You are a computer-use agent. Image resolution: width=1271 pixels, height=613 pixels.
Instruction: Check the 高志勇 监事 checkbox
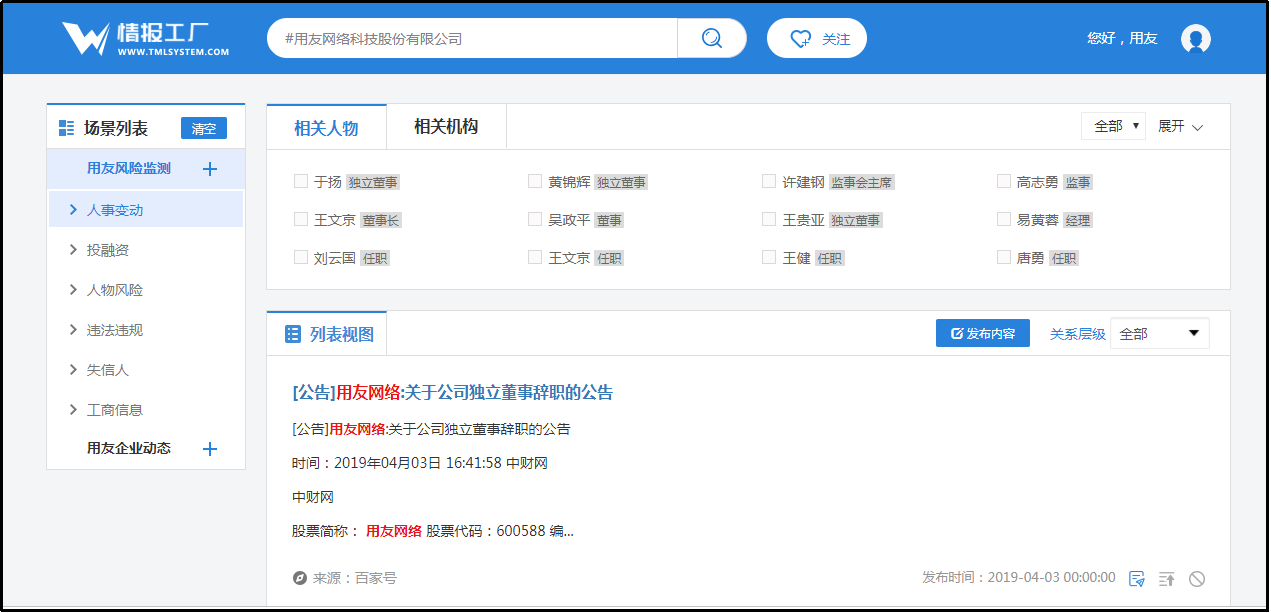tap(1004, 181)
